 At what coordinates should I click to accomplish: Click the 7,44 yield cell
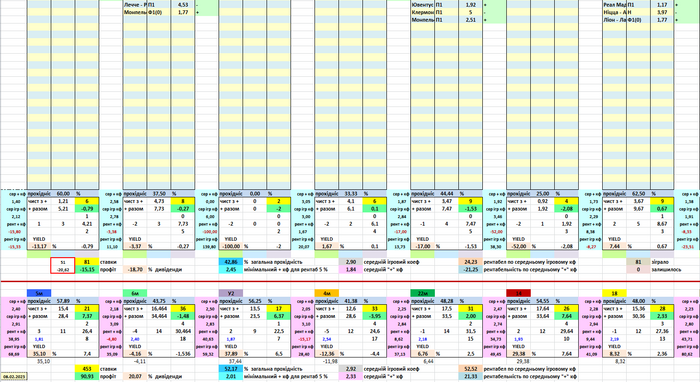614,246
